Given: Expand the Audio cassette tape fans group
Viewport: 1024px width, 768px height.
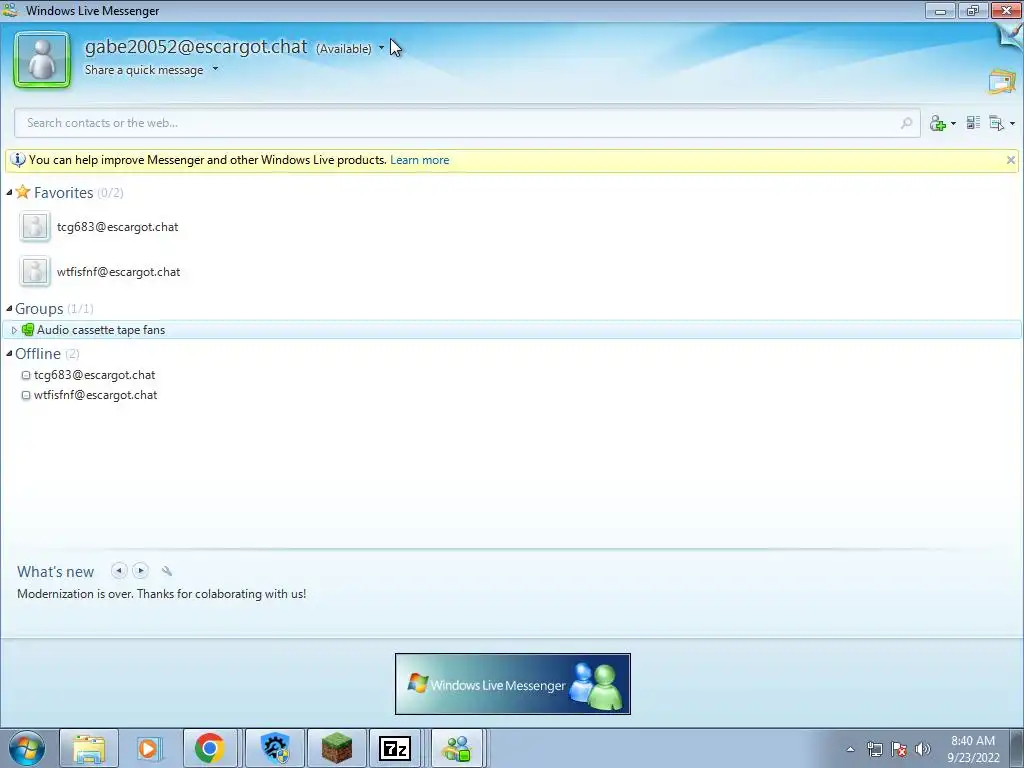Looking at the screenshot, I should tap(14, 330).
